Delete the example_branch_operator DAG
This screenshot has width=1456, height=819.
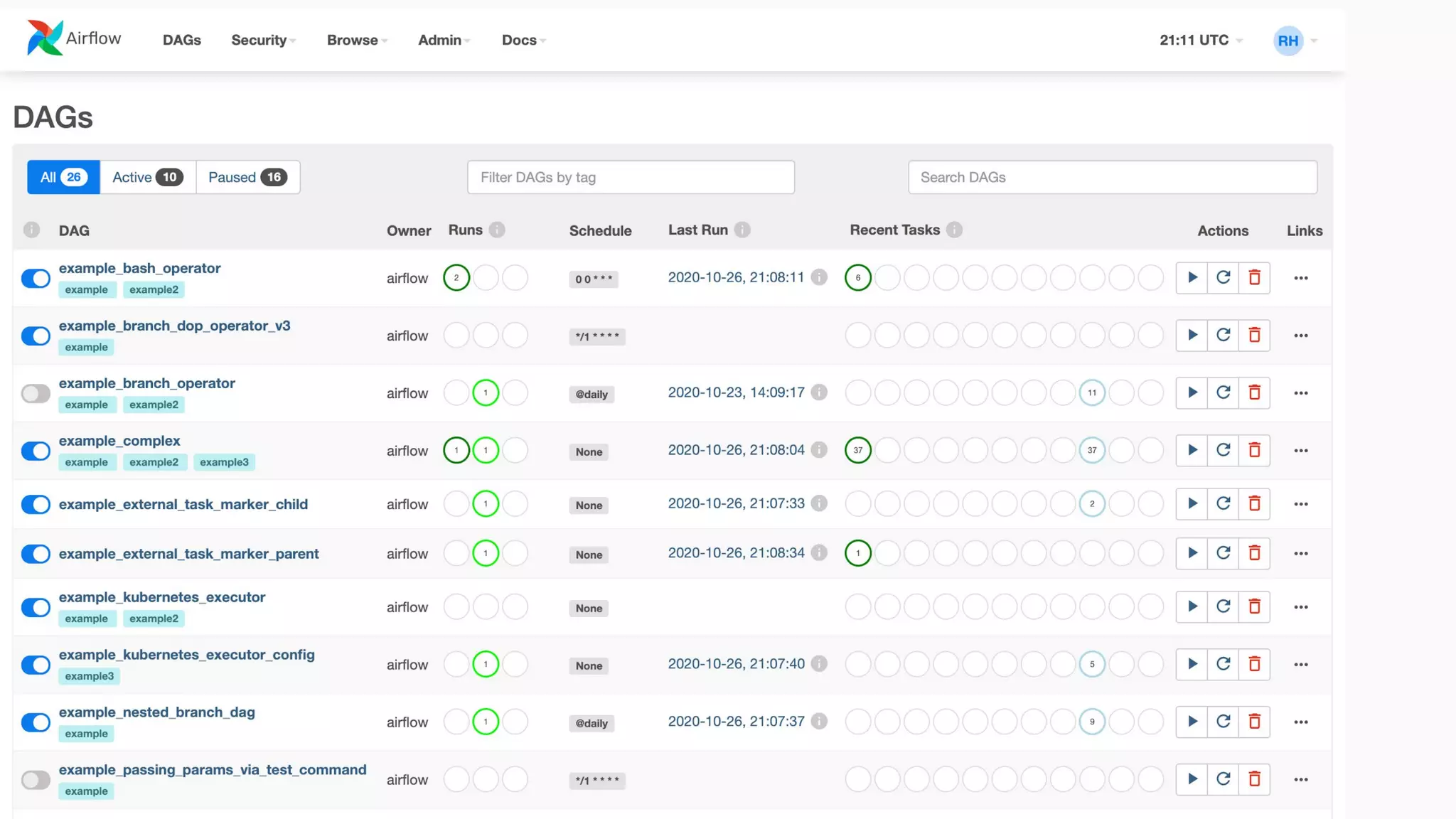click(1254, 393)
